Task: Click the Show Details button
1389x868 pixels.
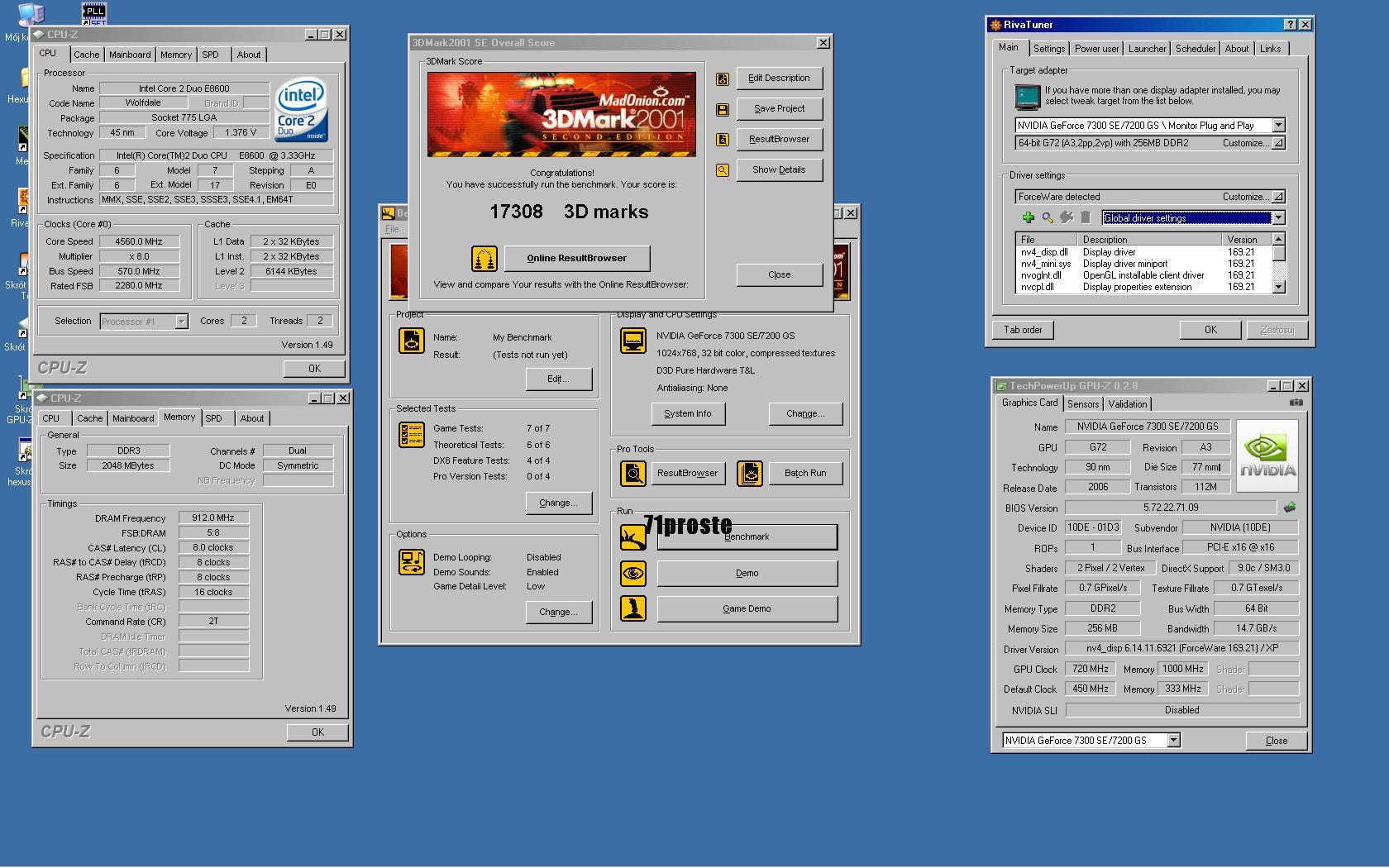Action: pyautogui.click(x=780, y=170)
